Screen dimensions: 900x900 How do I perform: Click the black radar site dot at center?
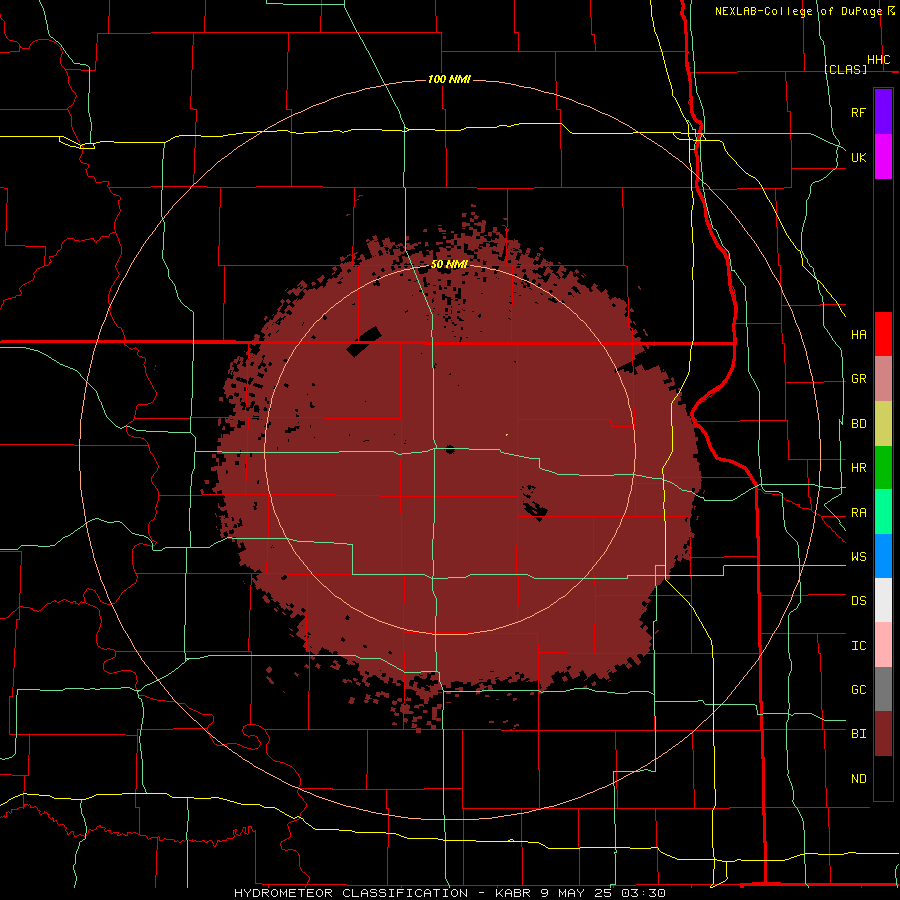click(449, 449)
